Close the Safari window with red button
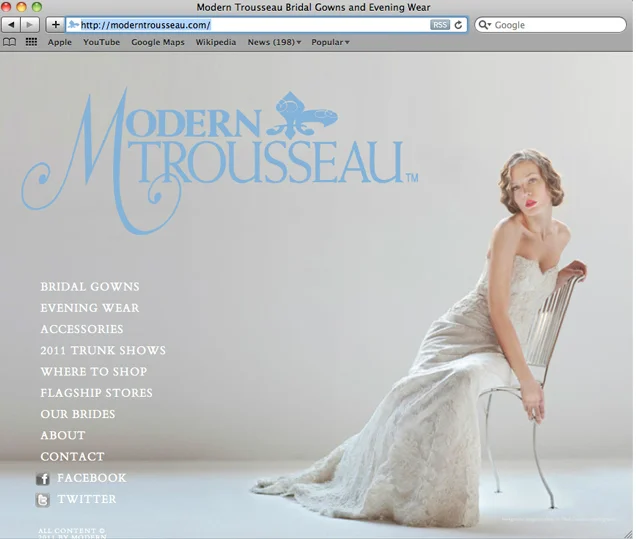 point(6,7)
